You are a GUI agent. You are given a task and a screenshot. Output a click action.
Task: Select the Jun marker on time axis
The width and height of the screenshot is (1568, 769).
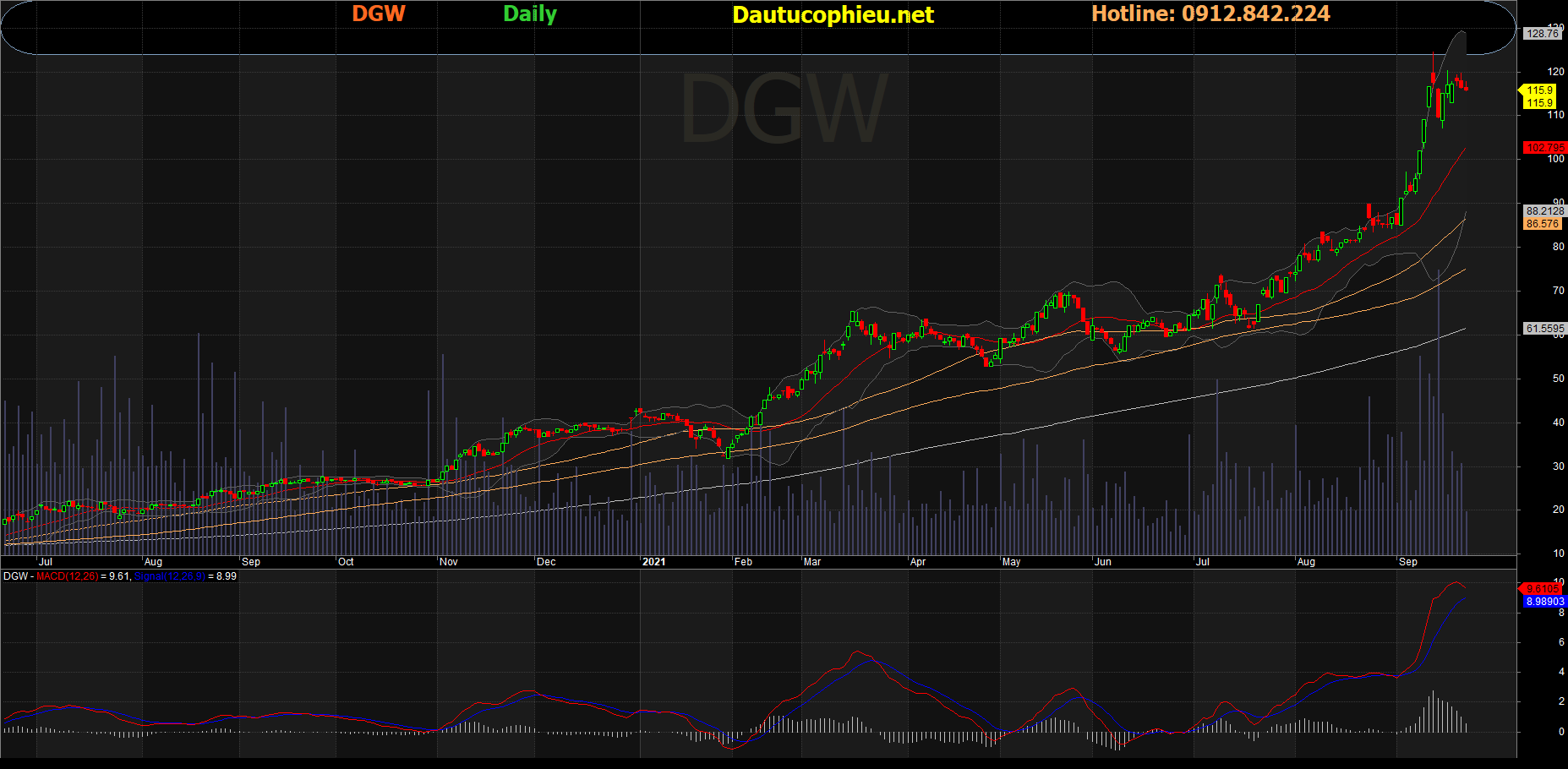(x=1102, y=562)
